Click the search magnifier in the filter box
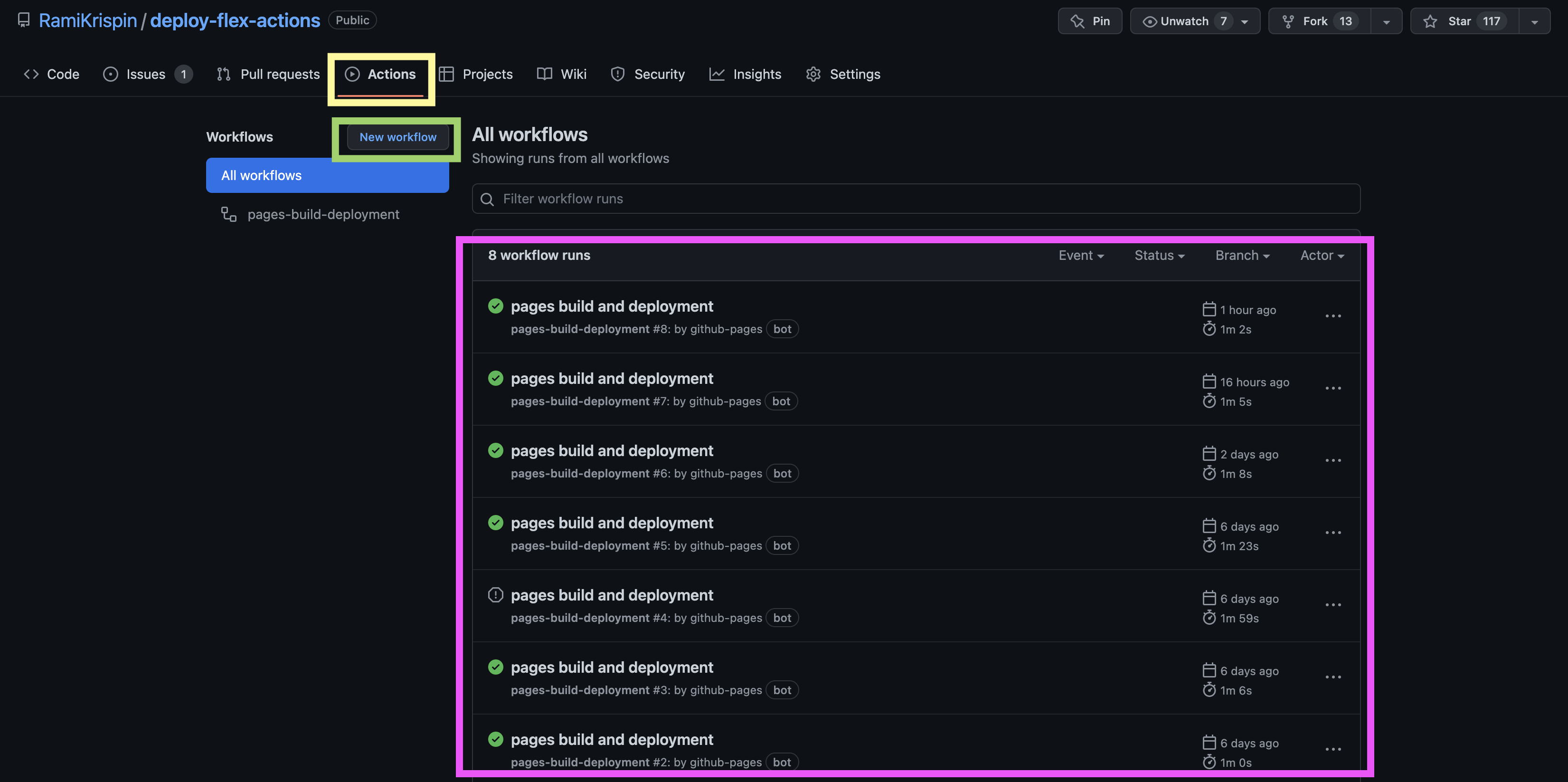 click(x=487, y=199)
